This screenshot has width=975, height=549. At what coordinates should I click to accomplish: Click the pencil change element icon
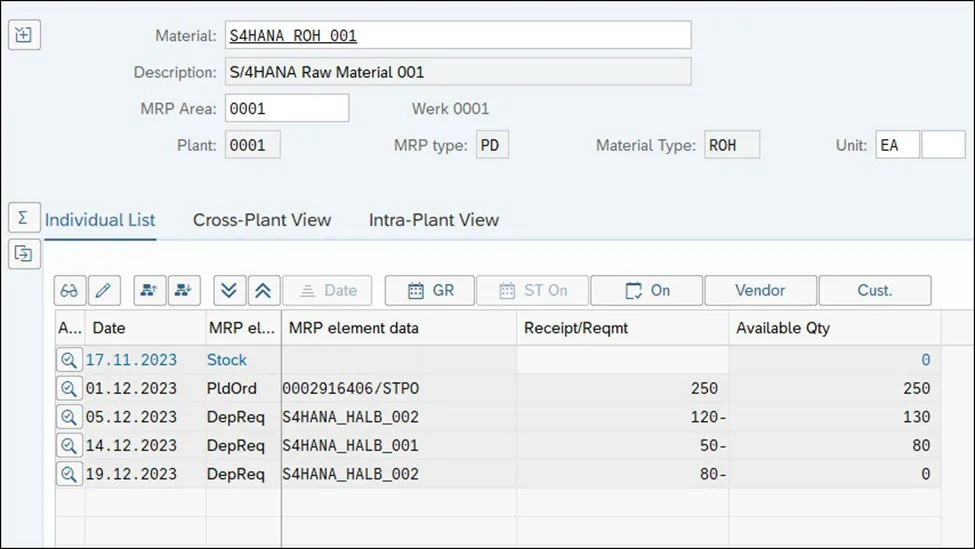104,291
